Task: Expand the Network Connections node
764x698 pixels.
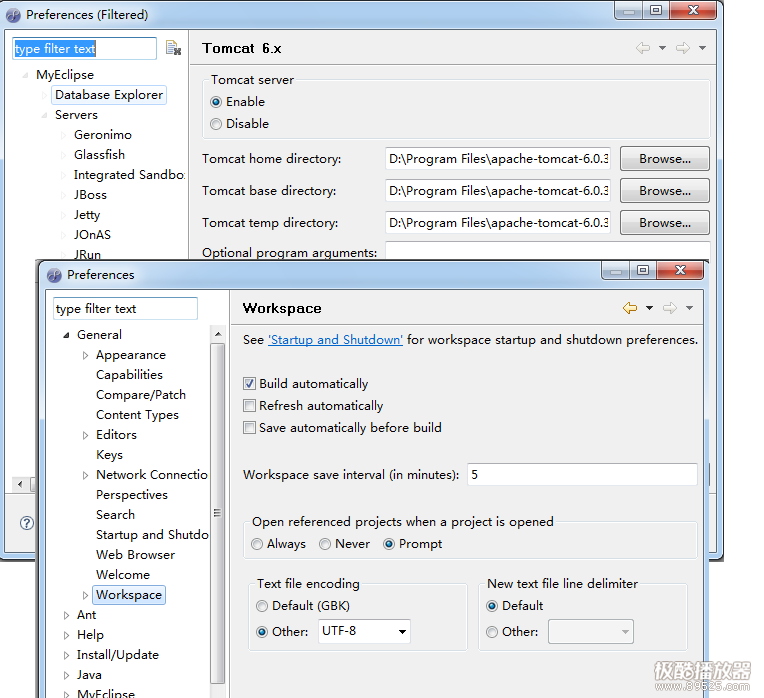Action: coord(85,475)
